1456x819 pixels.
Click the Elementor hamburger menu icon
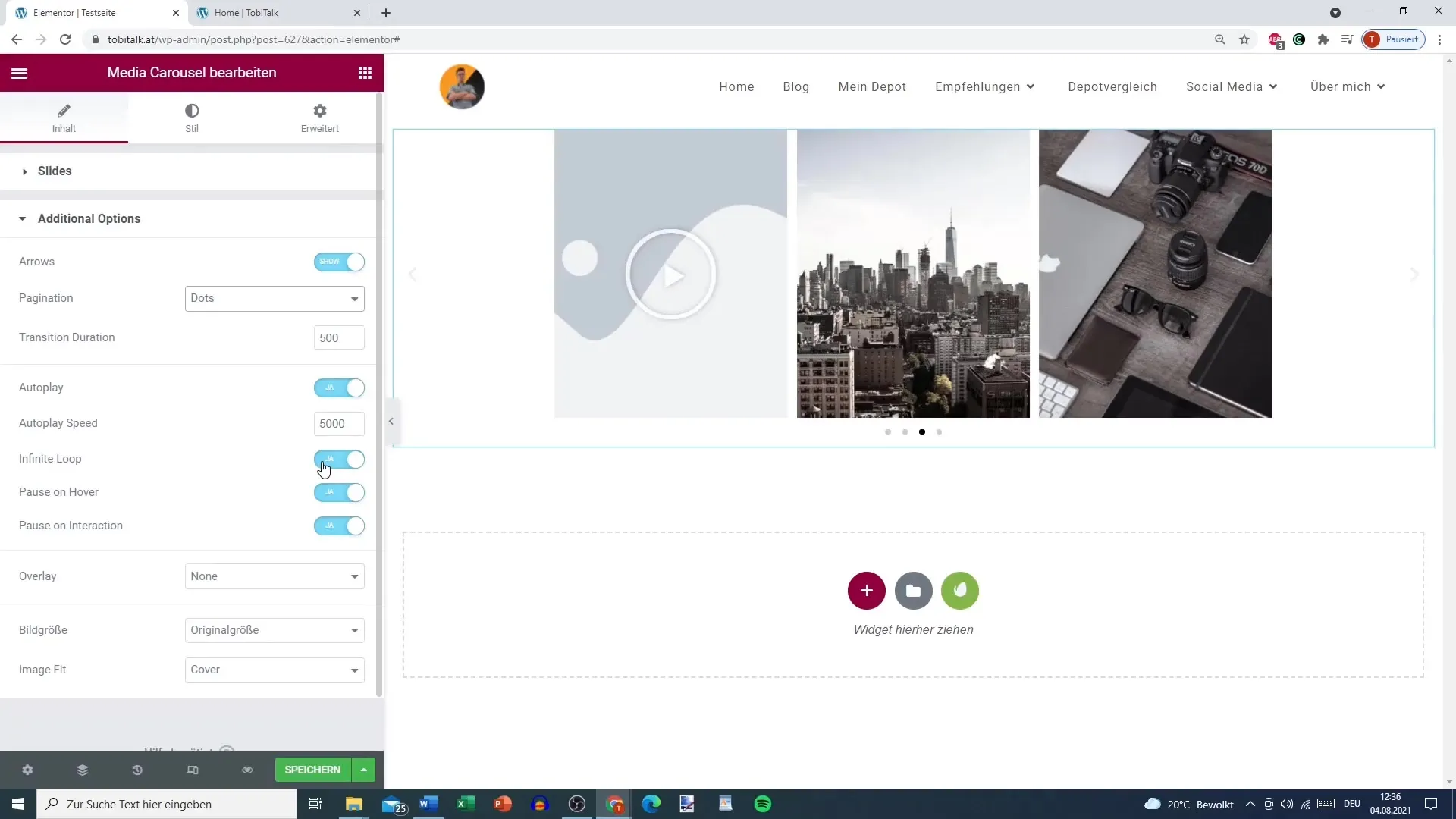(x=18, y=72)
